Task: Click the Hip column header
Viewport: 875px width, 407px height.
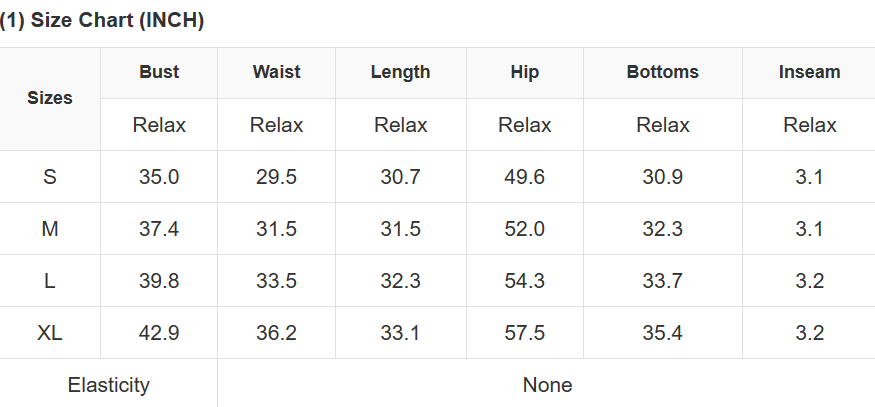Action: pos(525,72)
